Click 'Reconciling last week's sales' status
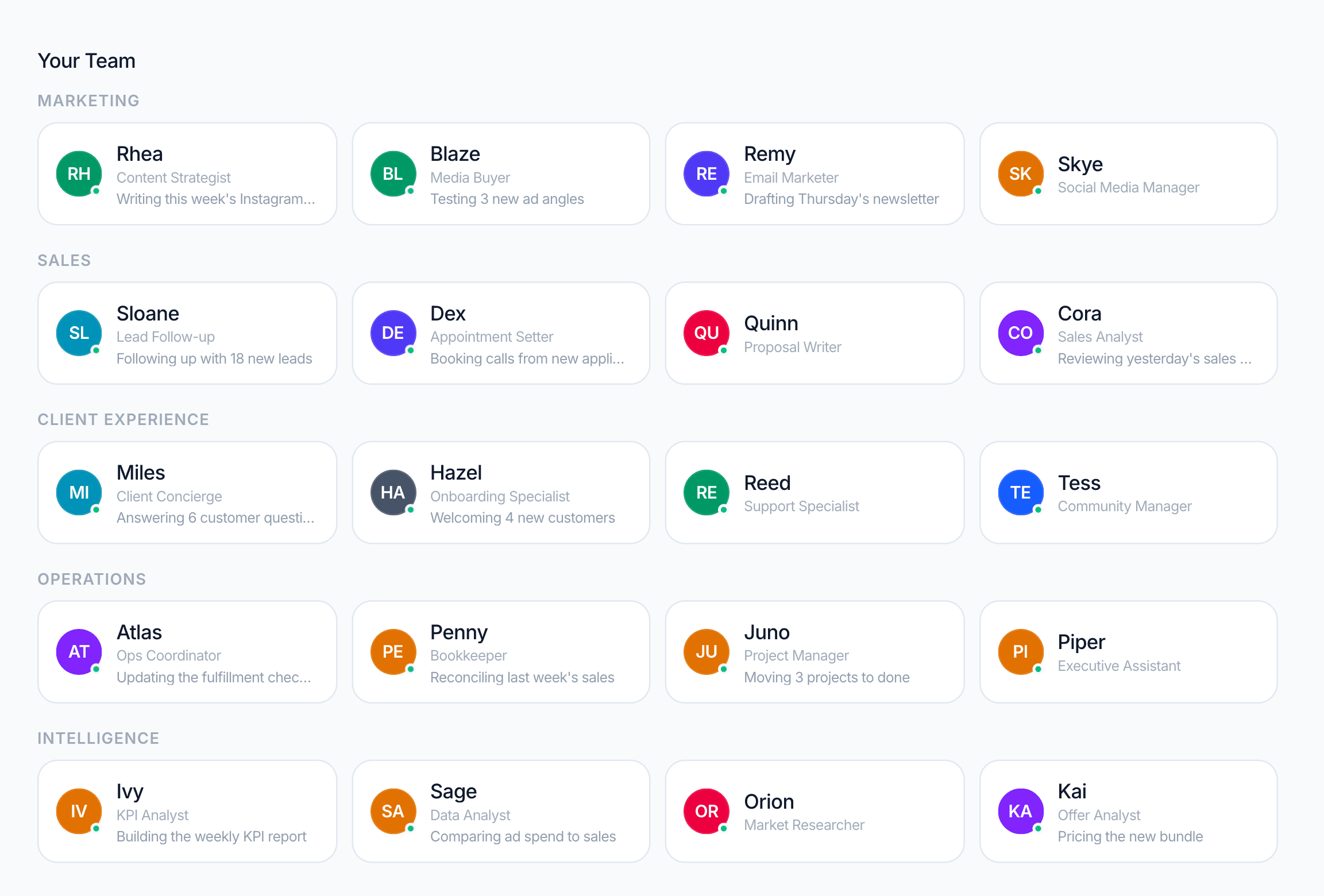Screen dimensions: 1324x896 pyautogui.click(x=522, y=677)
